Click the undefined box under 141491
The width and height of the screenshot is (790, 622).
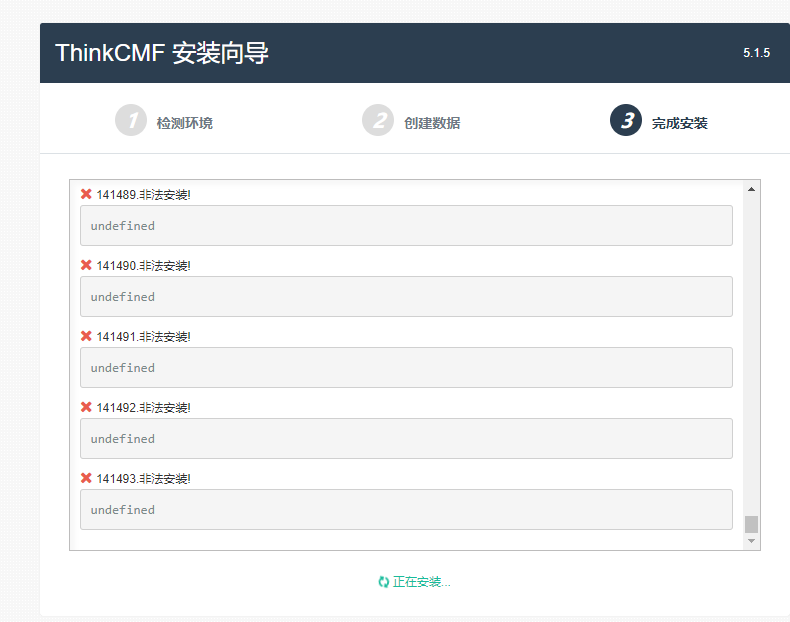[406, 368]
